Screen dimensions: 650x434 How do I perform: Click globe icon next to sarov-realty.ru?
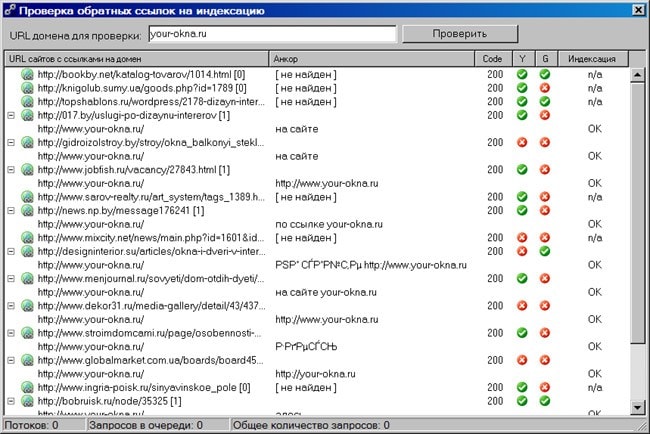(27, 197)
